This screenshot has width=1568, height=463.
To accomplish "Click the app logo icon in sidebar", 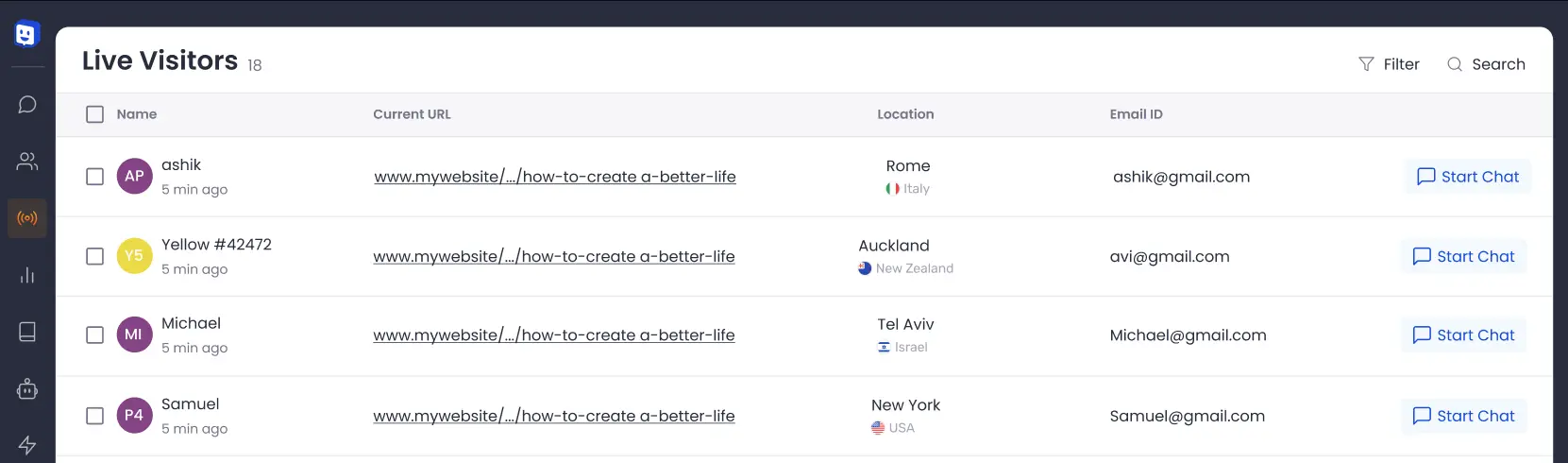I will click(26, 34).
